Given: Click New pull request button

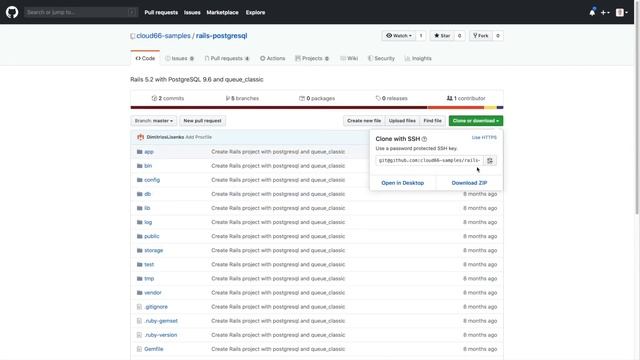Looking at the screenshot, I should (x=202, y=121).
